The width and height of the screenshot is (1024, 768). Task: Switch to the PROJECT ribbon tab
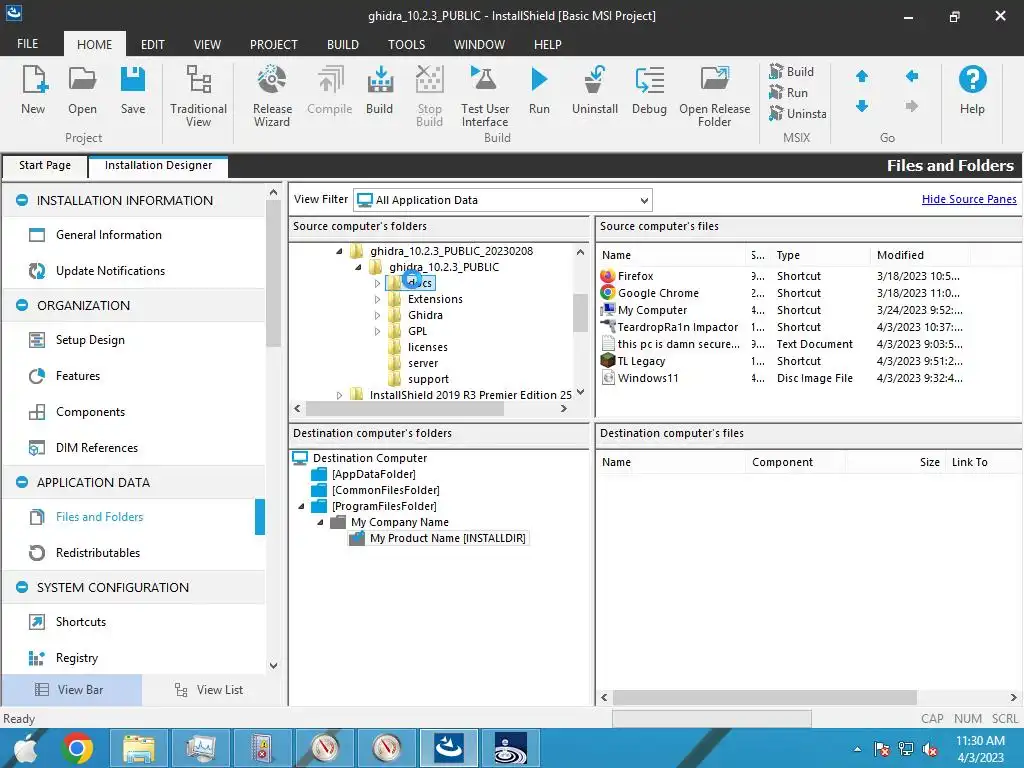274,44
